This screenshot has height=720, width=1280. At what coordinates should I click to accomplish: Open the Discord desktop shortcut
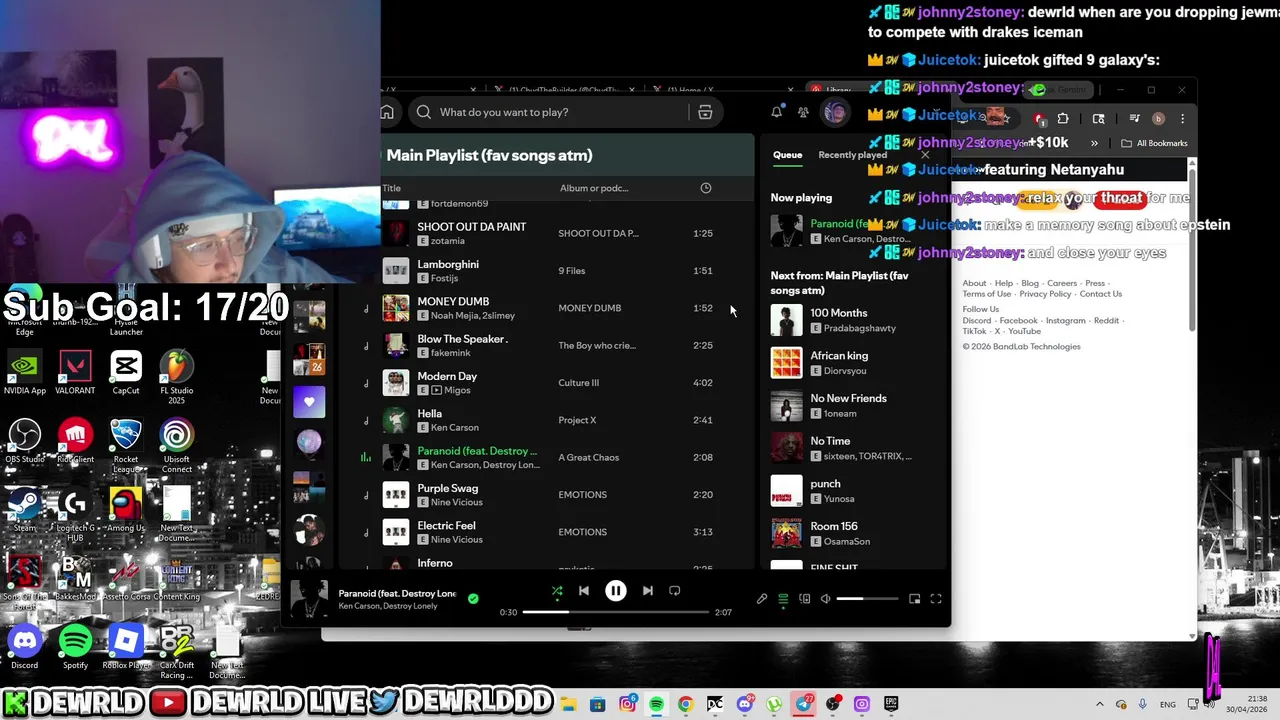[x=24, y=647]
